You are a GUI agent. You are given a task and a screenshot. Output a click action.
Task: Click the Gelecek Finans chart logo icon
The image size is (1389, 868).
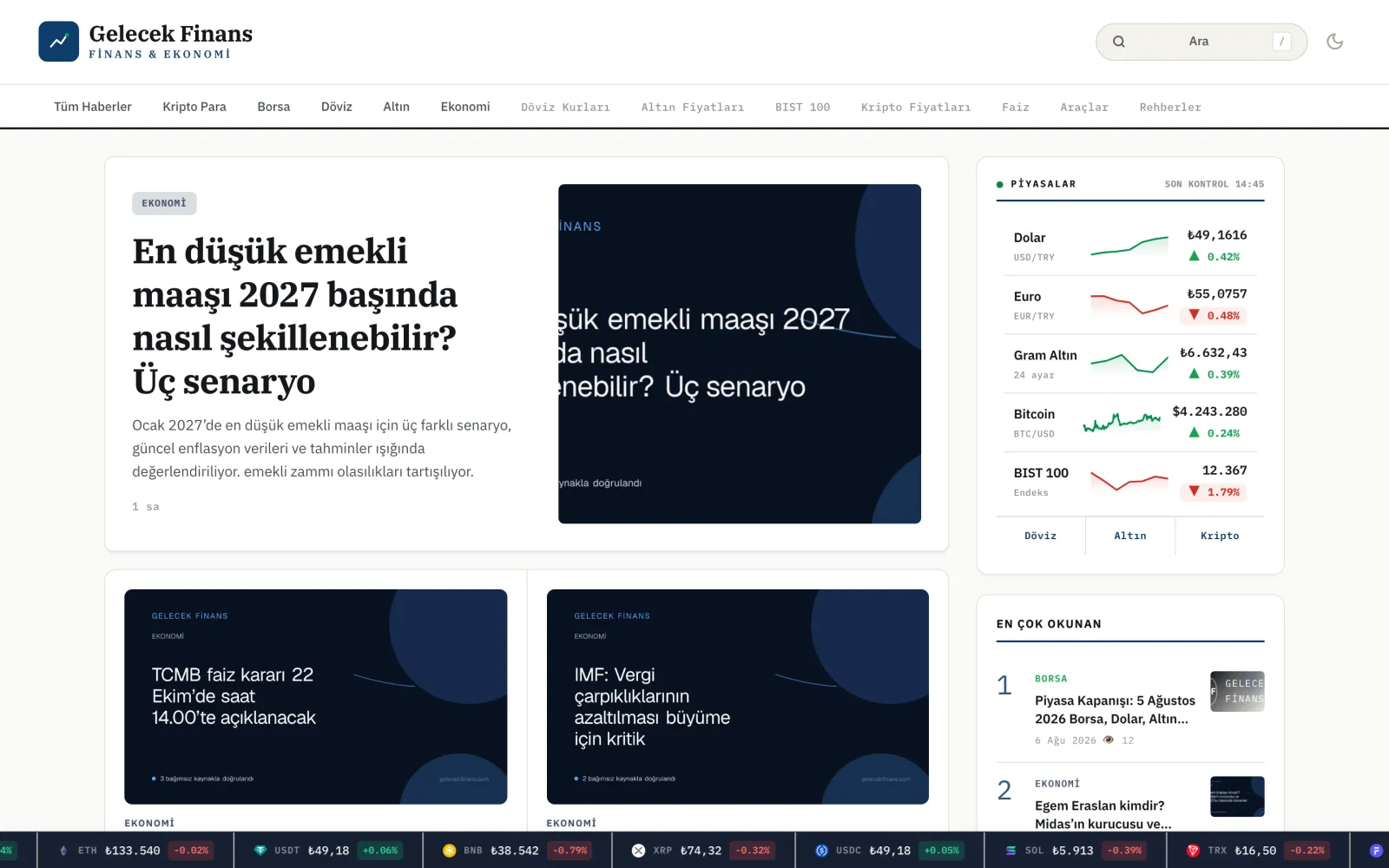click(58, 42)
